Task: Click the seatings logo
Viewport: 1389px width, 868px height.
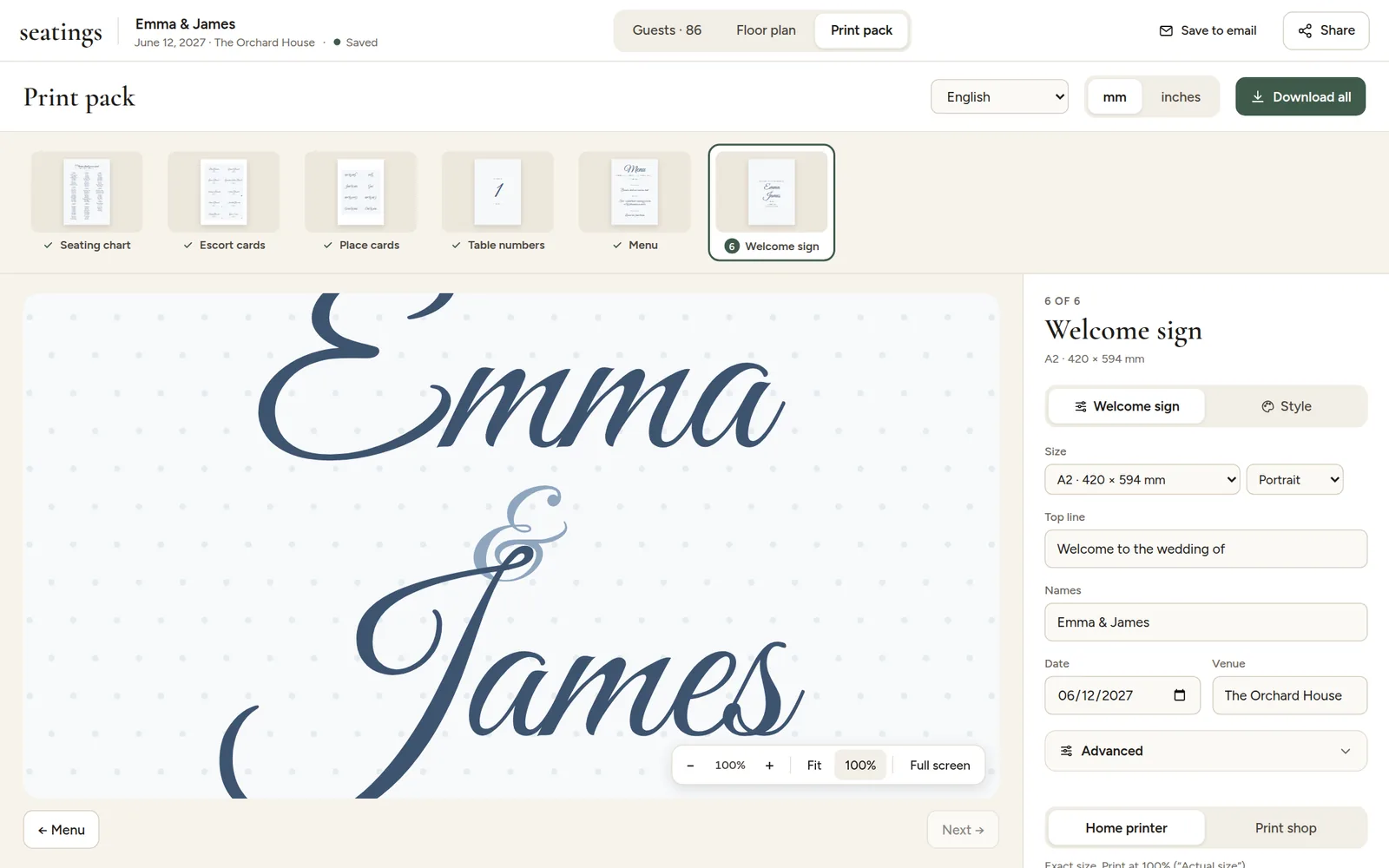Action: [61, 32]
